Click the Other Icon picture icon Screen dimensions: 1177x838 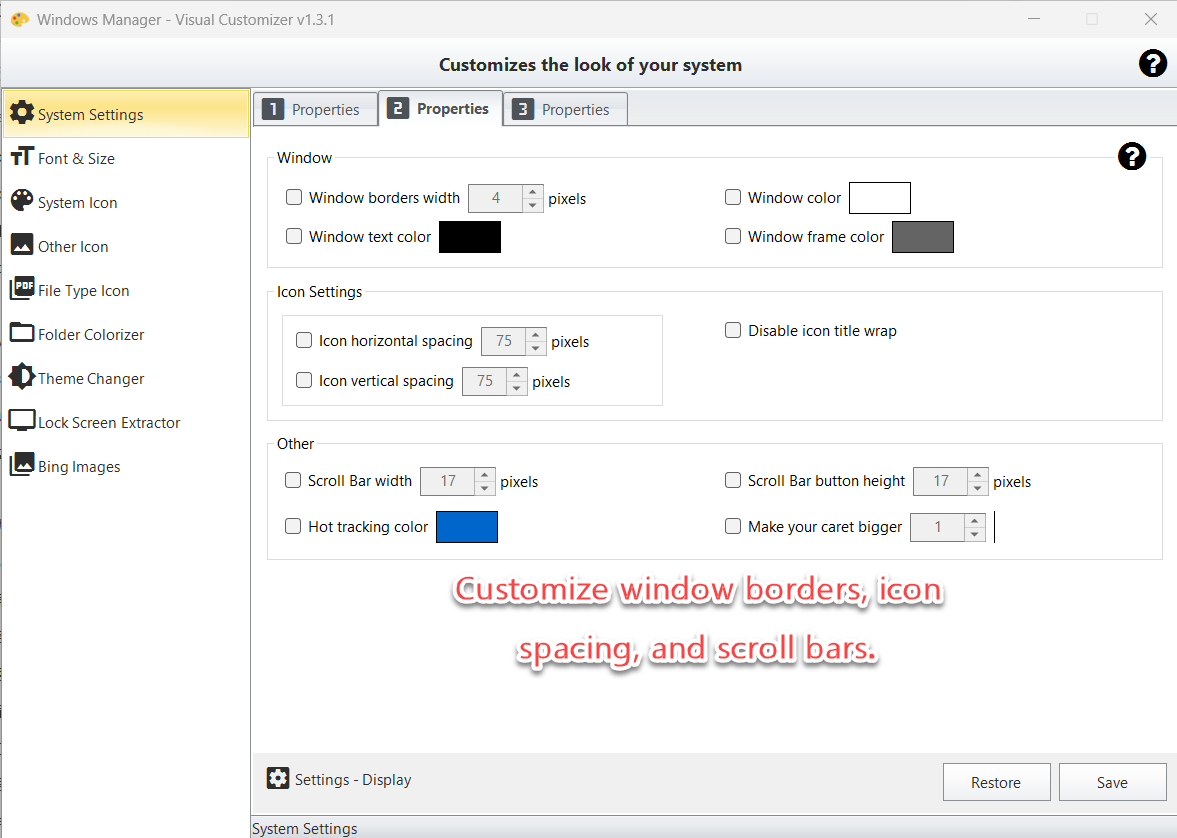pos(22,245)
